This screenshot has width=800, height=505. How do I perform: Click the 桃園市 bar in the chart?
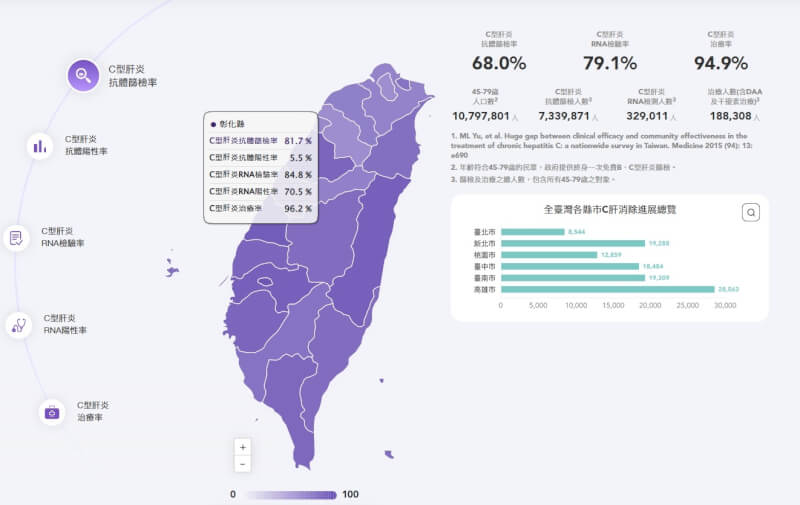549,255
